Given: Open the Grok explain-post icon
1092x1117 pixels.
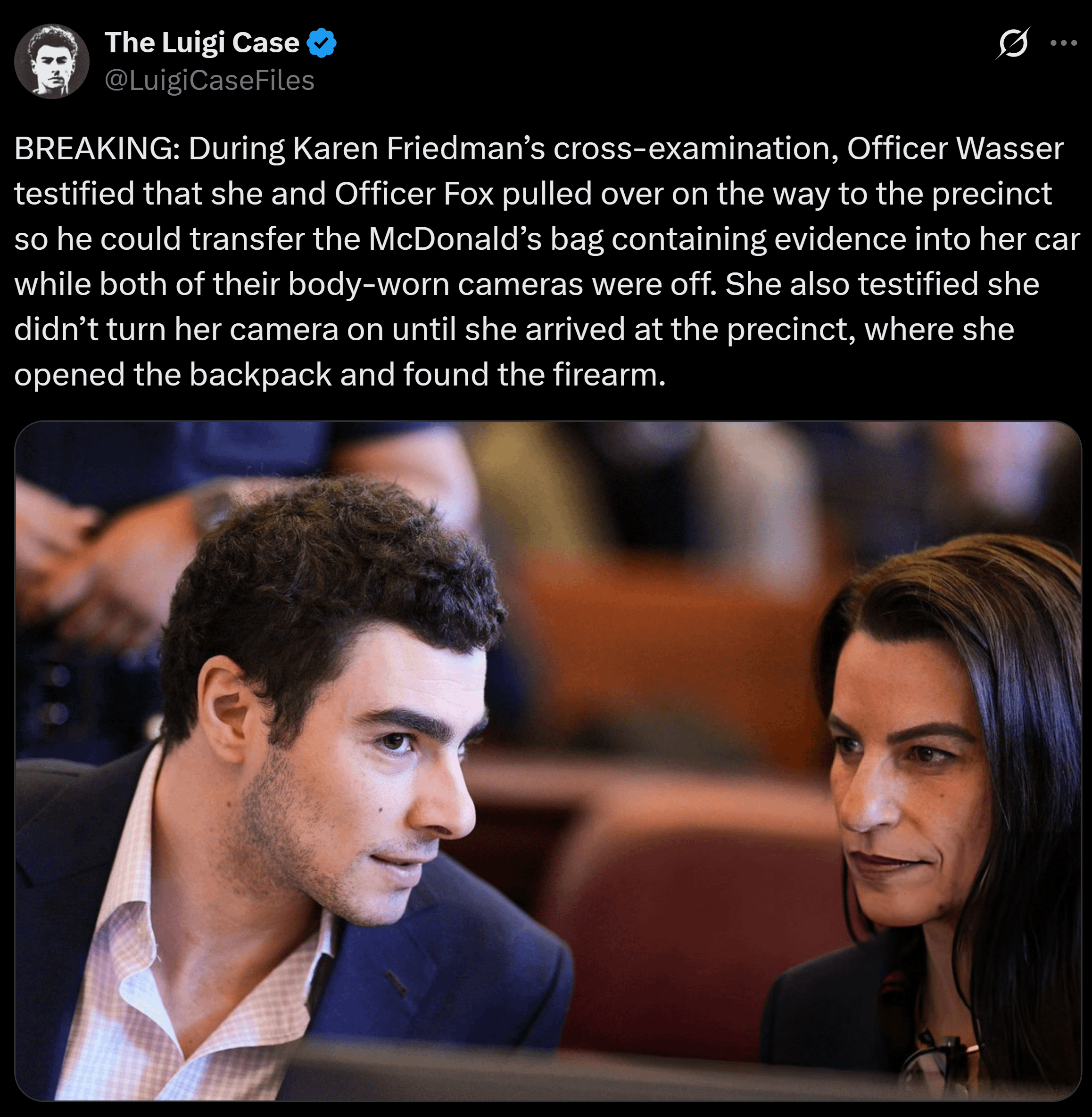Looking at the screenshot, I should (1013, 43).
